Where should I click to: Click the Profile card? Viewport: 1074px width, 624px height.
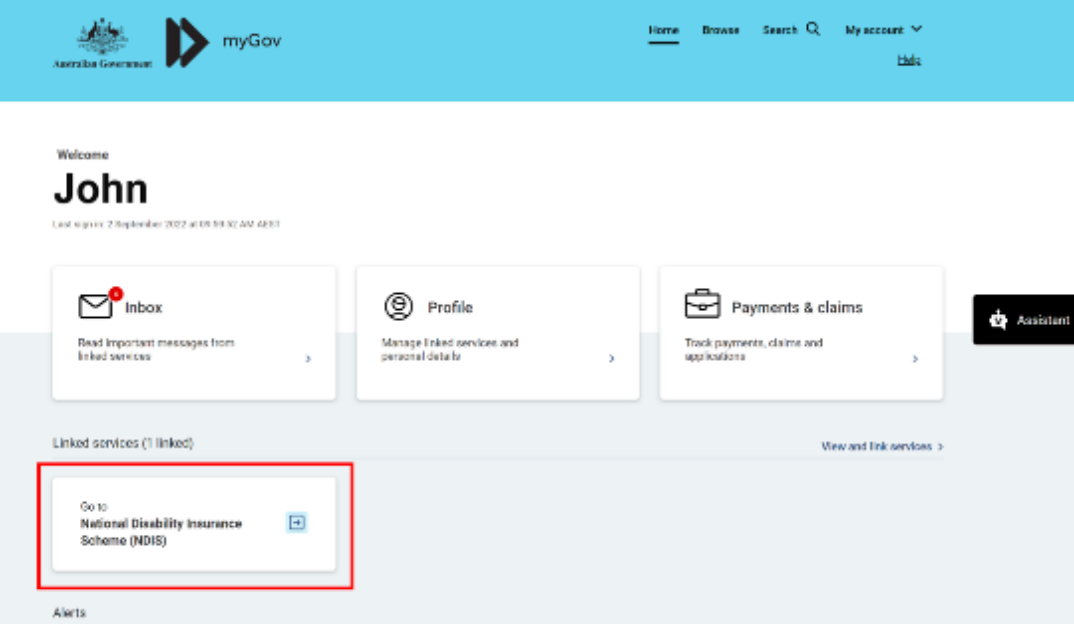[497, 332]
